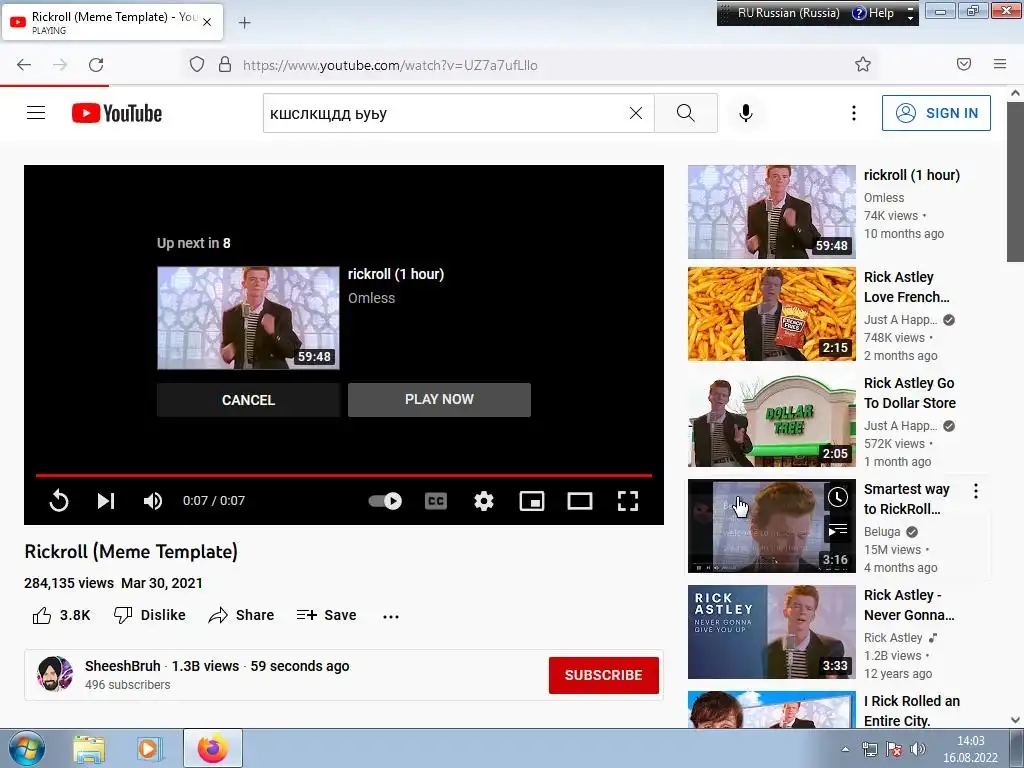Close the Rickroll tab

click(207, 22)
